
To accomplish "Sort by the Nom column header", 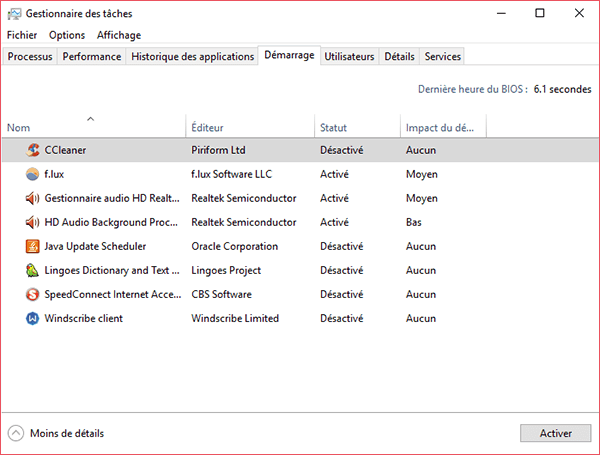I will coord(94,126).
